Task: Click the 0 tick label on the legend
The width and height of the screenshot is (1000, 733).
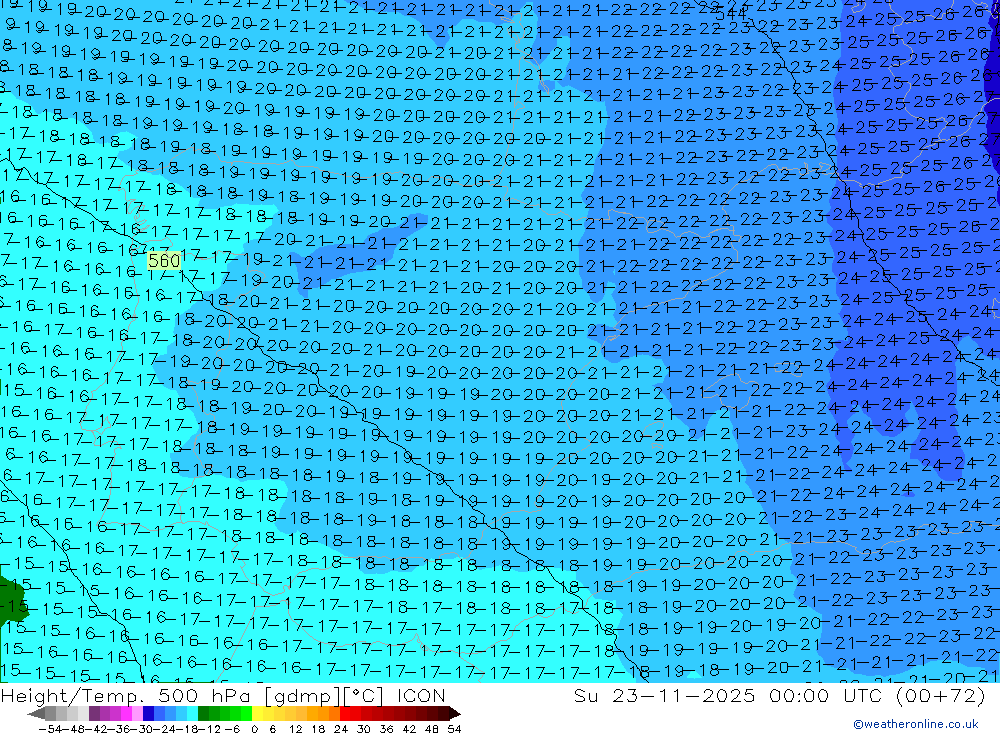Action: click(254, 729)
